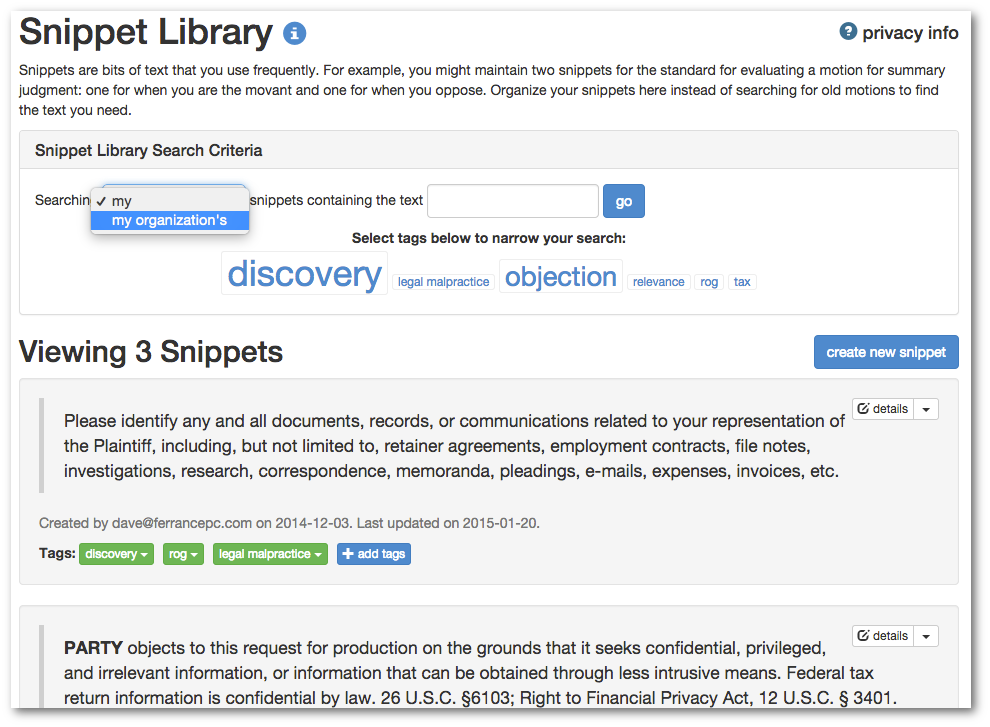Select "my organization's" from the dropdown
Image resolution: width=990 pixels, height=727 pixels.
click(x=170, y=220)
